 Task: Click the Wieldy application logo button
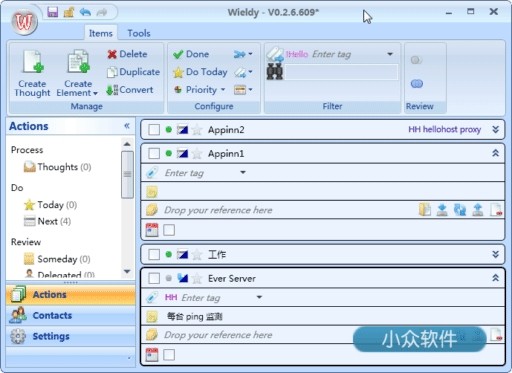[24, 22]
